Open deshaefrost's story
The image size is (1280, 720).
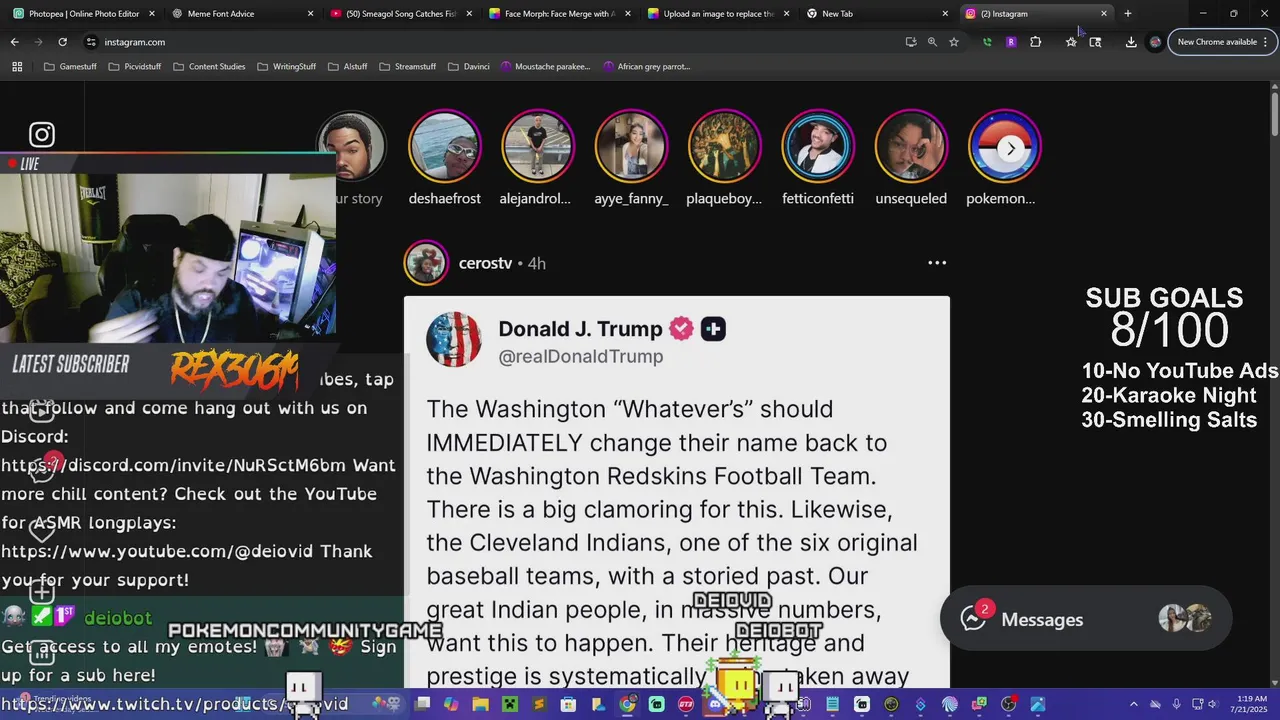445,146
